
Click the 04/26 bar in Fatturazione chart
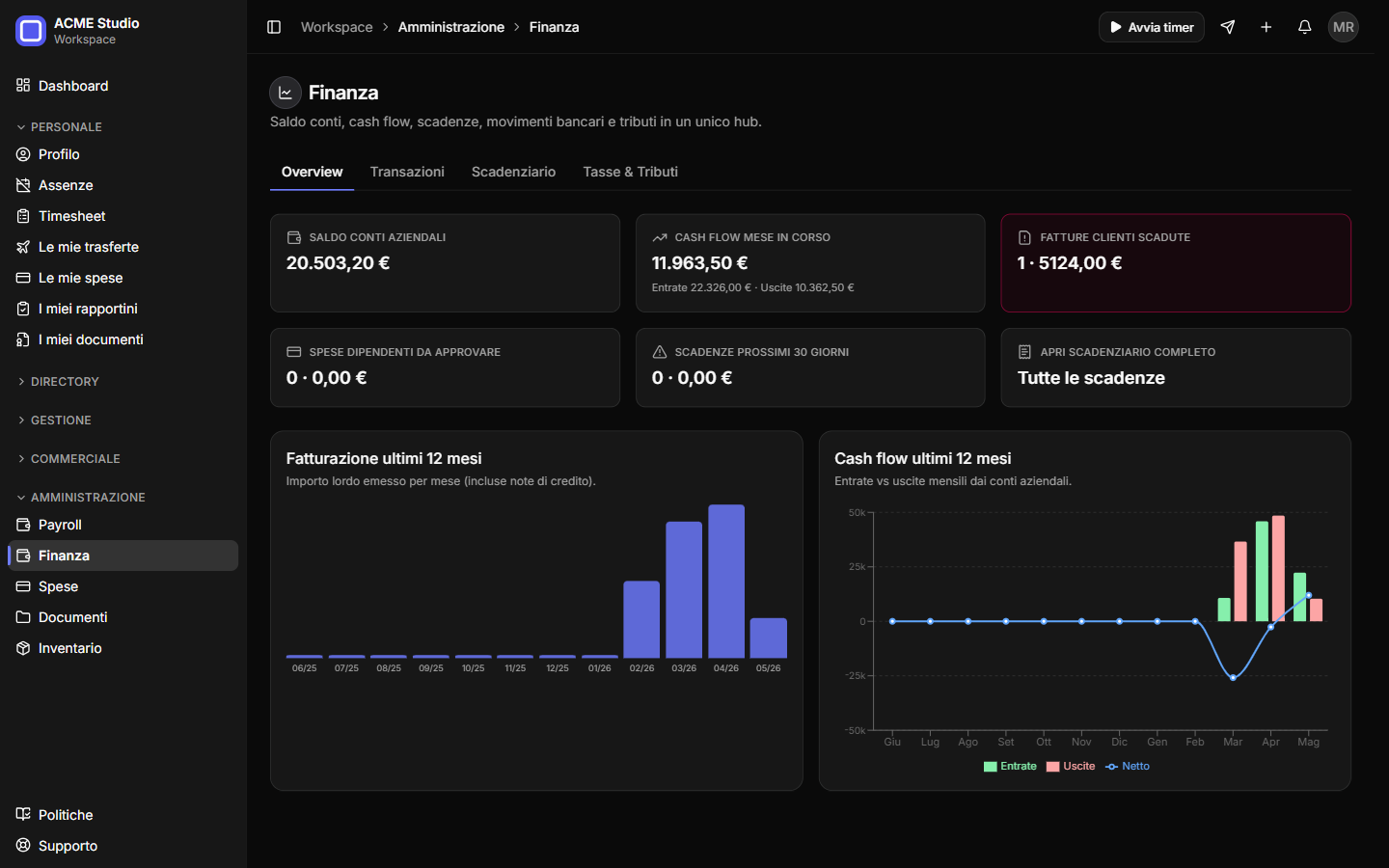[x=726, y=582]
